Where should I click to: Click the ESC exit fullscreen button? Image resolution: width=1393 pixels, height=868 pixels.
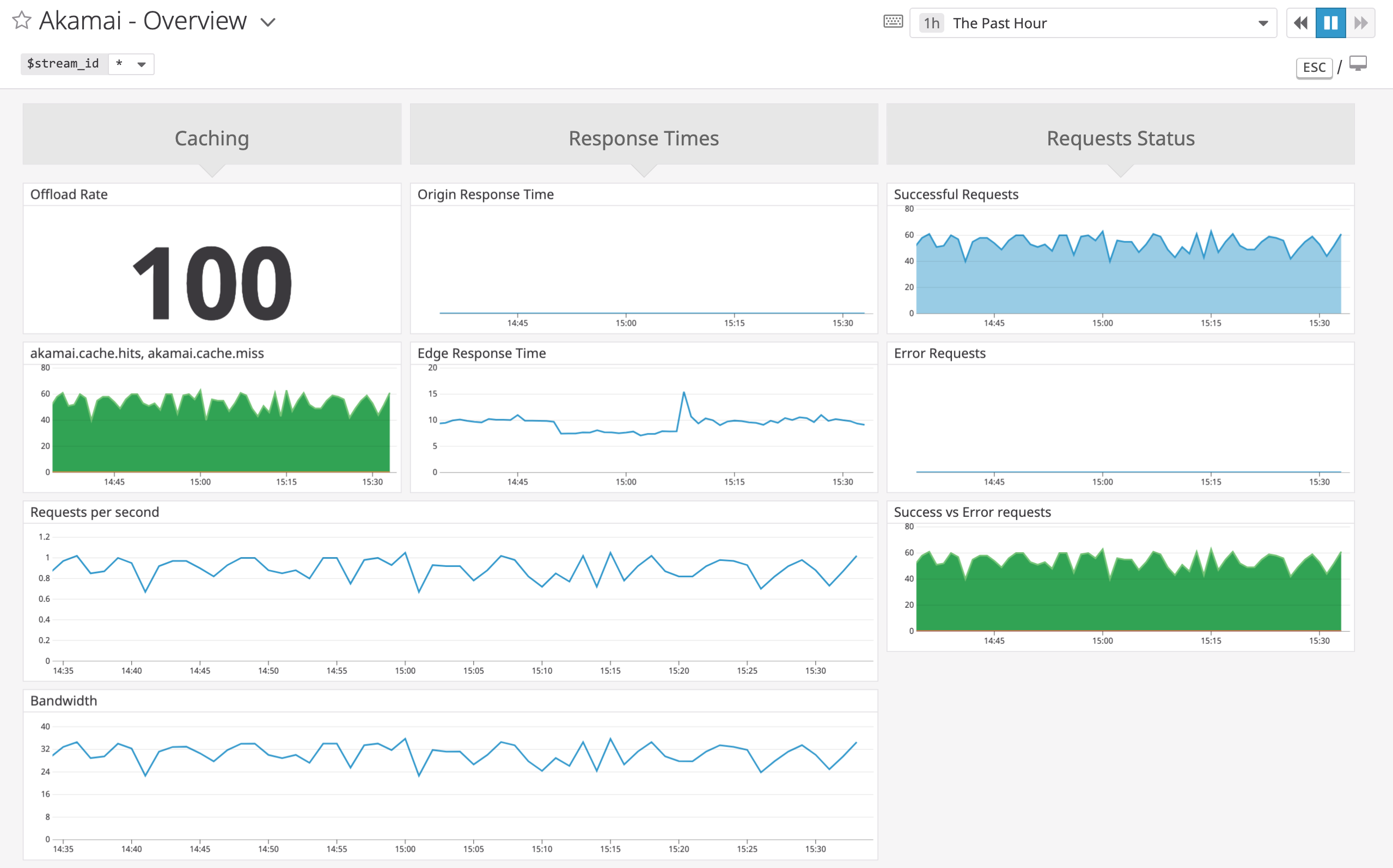(x=1314, y=66)
